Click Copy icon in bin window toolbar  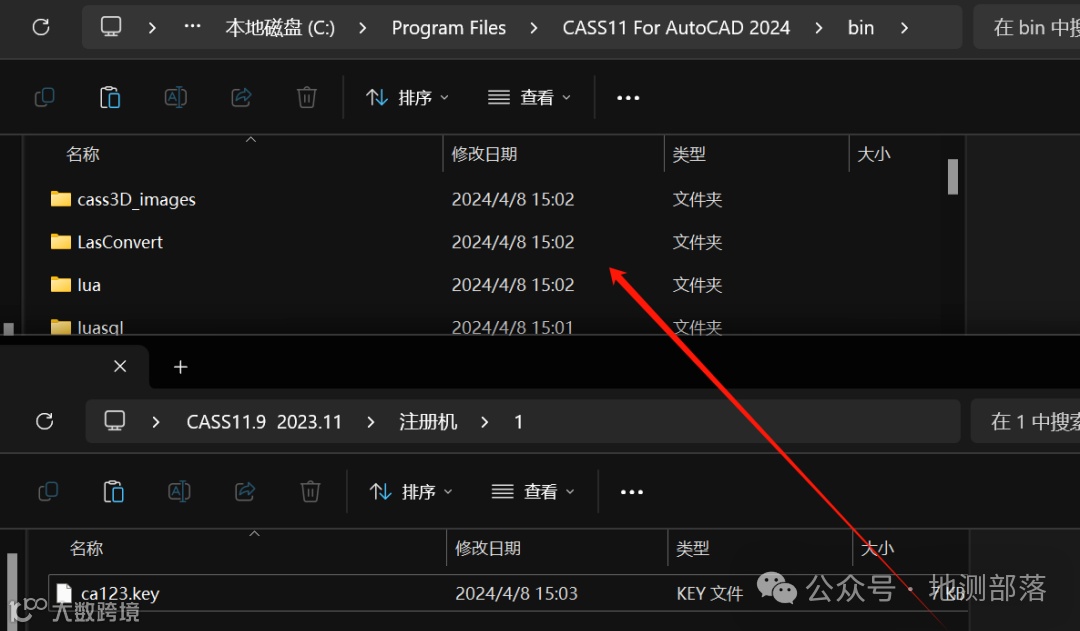tap(45, 97)
